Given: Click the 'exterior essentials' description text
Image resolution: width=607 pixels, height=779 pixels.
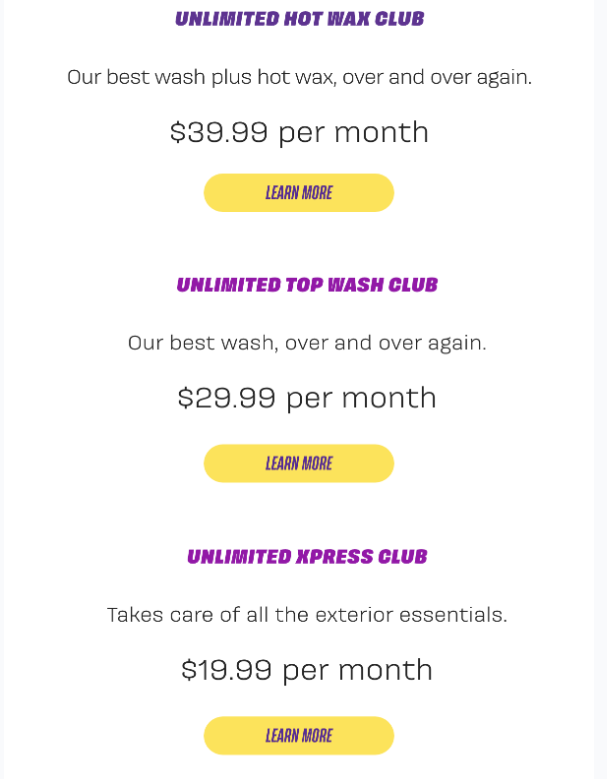Looking at the screenshot, I should click(x=307, y=614).
